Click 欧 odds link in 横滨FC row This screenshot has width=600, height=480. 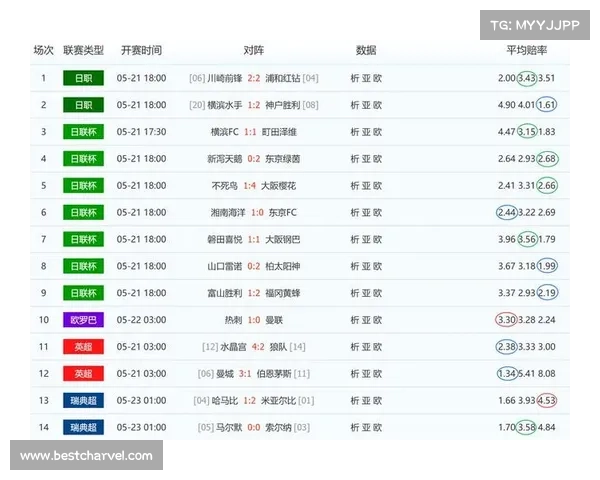377,132
